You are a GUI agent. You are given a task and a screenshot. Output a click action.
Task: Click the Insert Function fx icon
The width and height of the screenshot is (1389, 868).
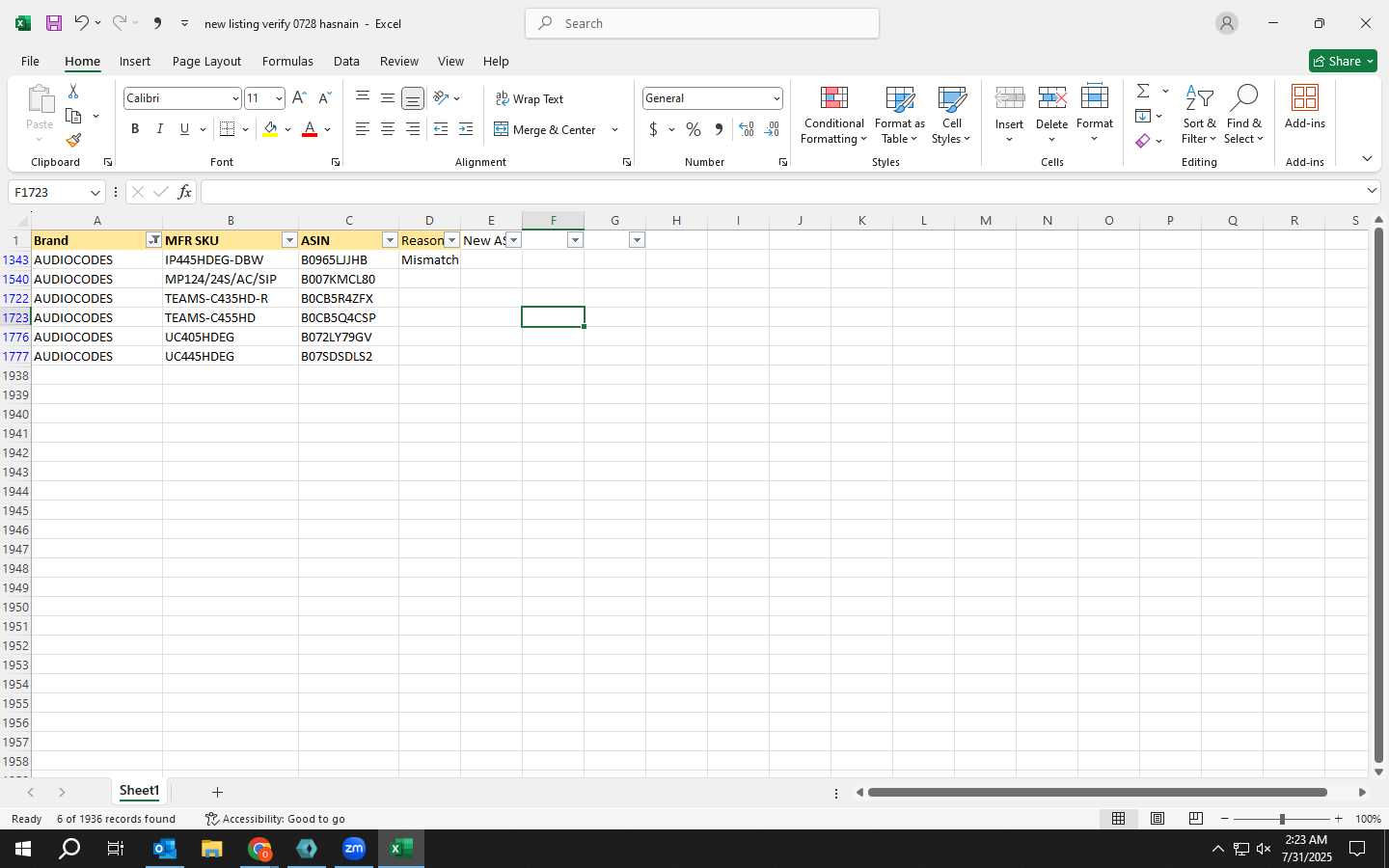[x=185, y=192]
